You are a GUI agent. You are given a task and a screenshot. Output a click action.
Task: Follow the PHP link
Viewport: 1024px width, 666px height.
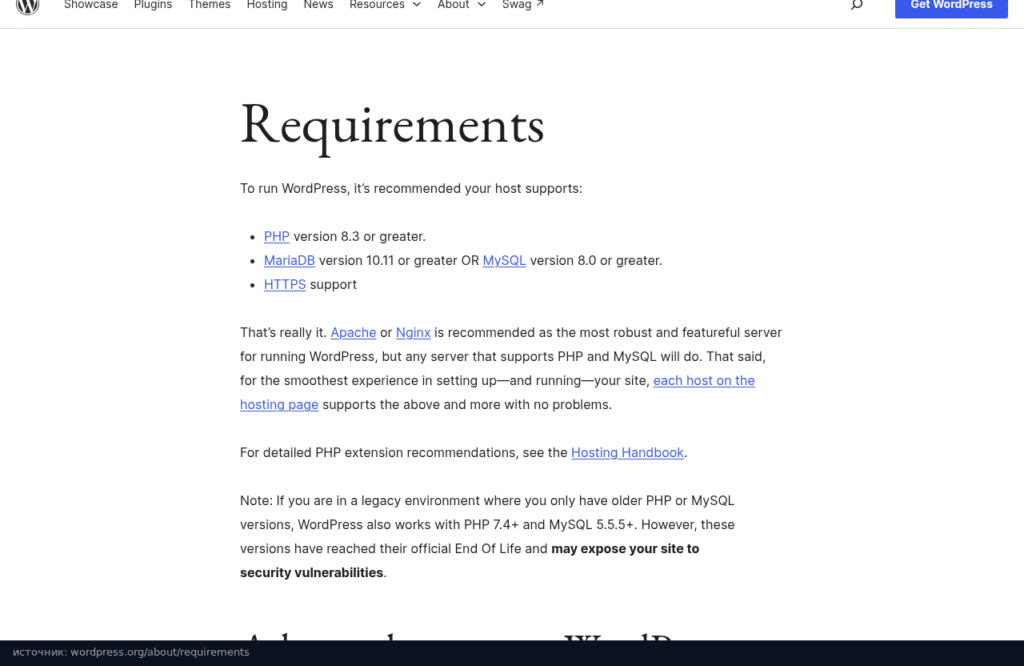[276, 236]
